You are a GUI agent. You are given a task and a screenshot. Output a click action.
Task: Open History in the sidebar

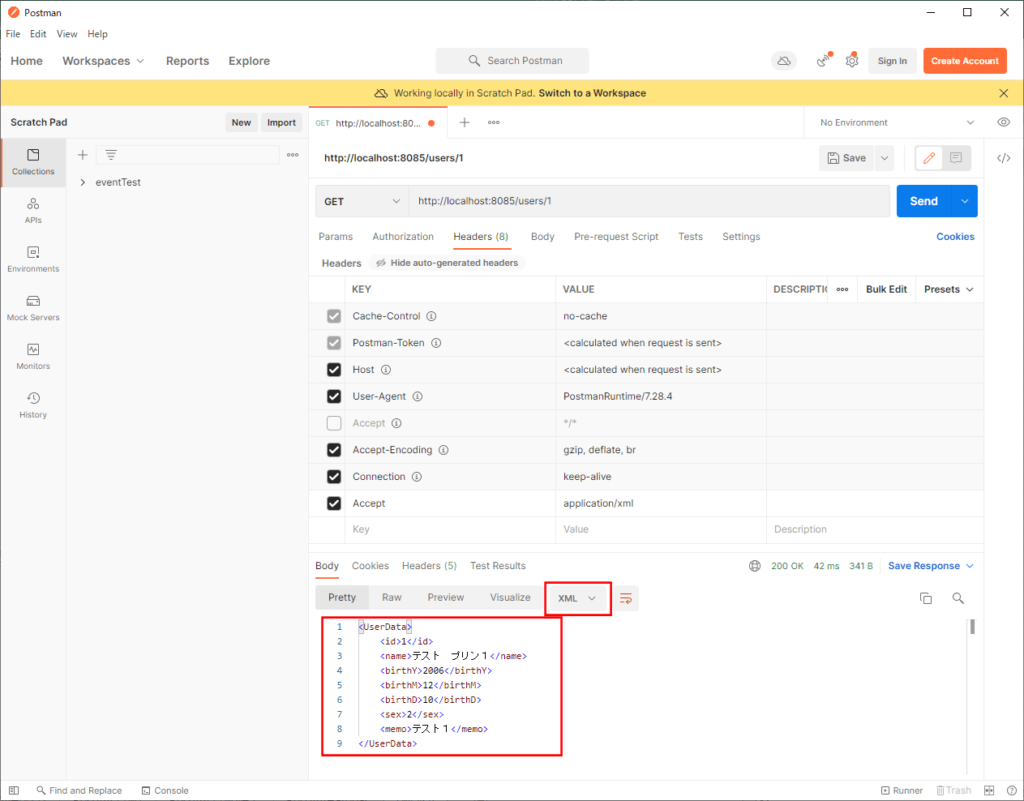(33, 404)
